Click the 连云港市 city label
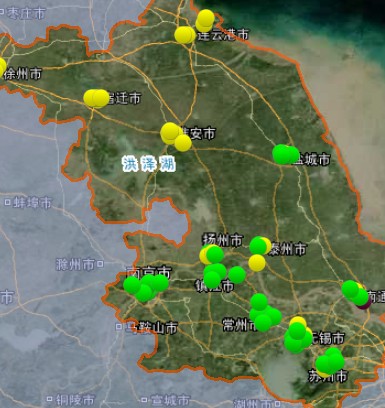 click(223, 35)
